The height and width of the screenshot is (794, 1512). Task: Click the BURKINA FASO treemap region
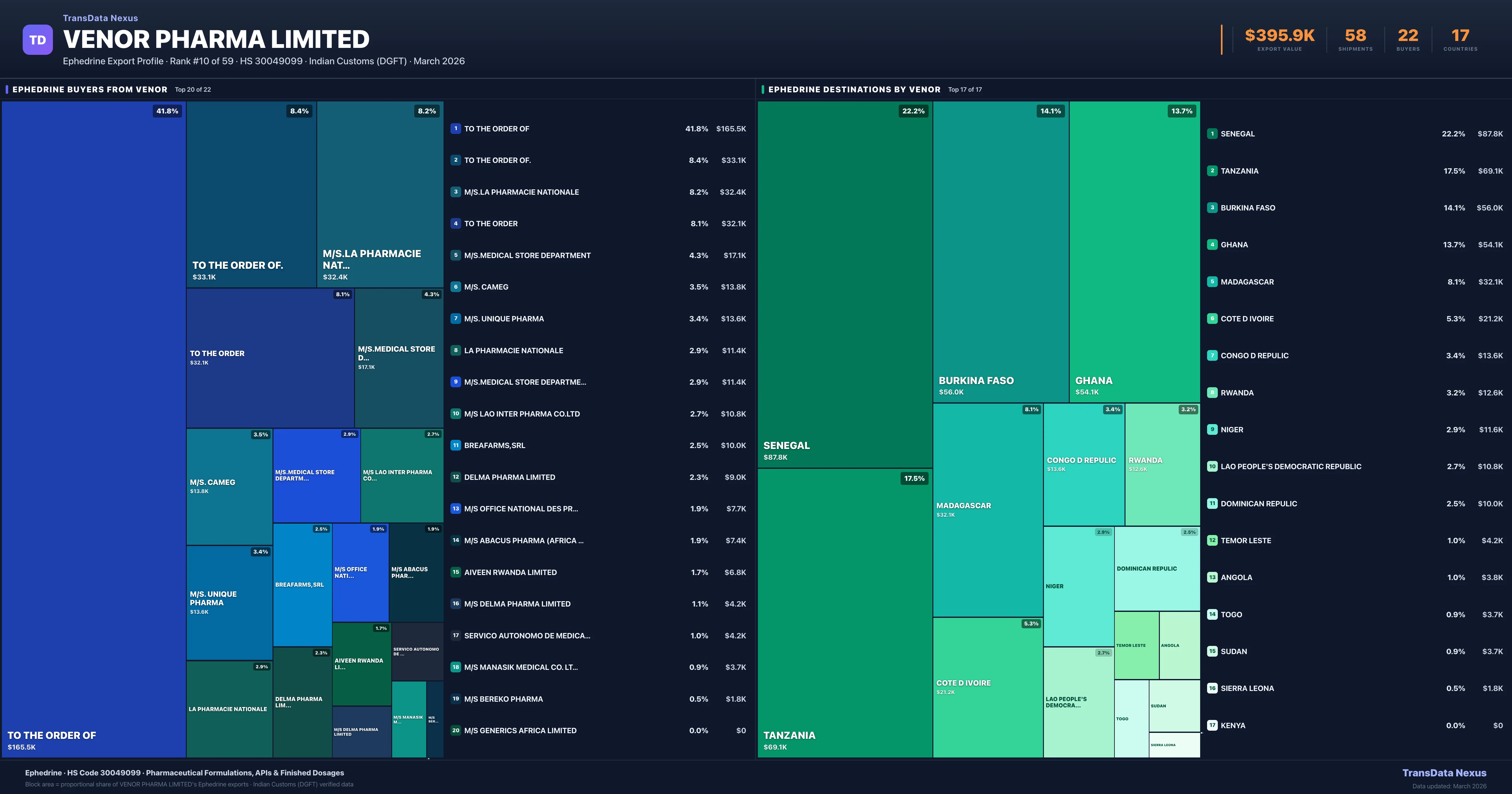click(1001, 252)
